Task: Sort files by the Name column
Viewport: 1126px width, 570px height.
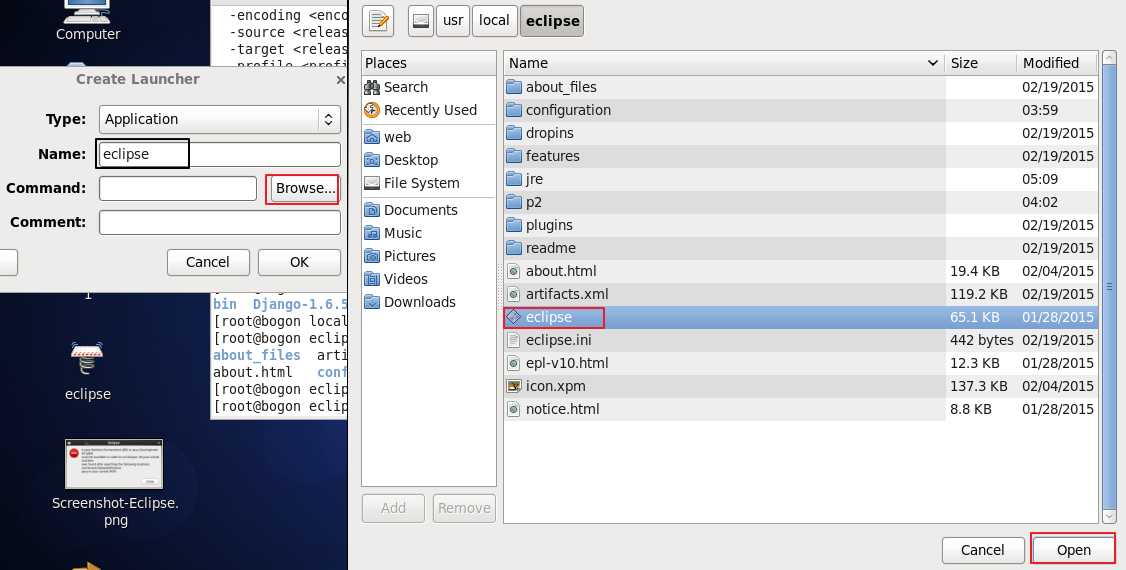Action: (x=724, y=63)
